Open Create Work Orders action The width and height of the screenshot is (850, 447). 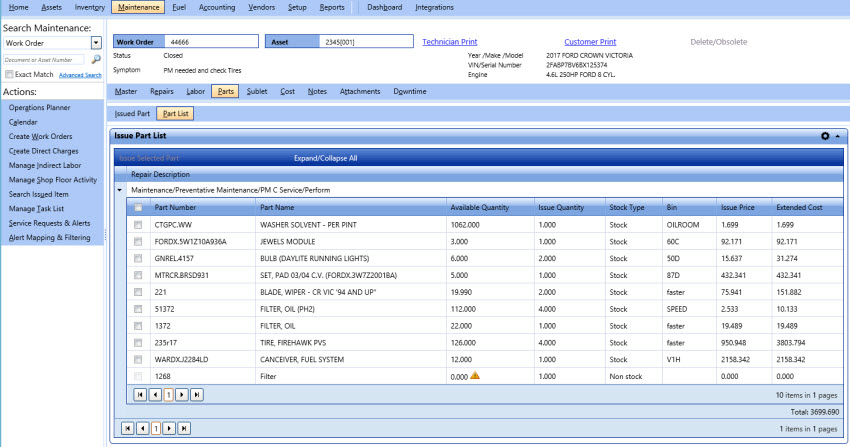[x=40, y=137]
